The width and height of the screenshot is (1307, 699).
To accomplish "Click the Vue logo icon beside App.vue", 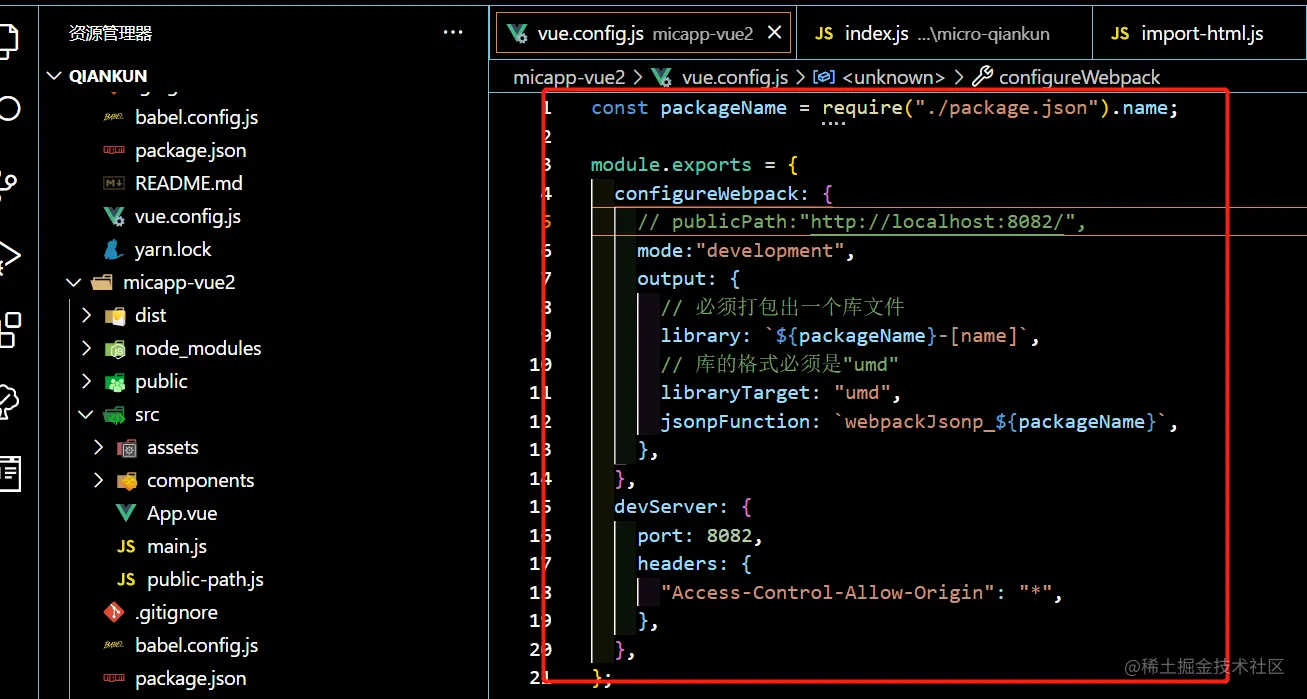I will click(x=126, y=513).
